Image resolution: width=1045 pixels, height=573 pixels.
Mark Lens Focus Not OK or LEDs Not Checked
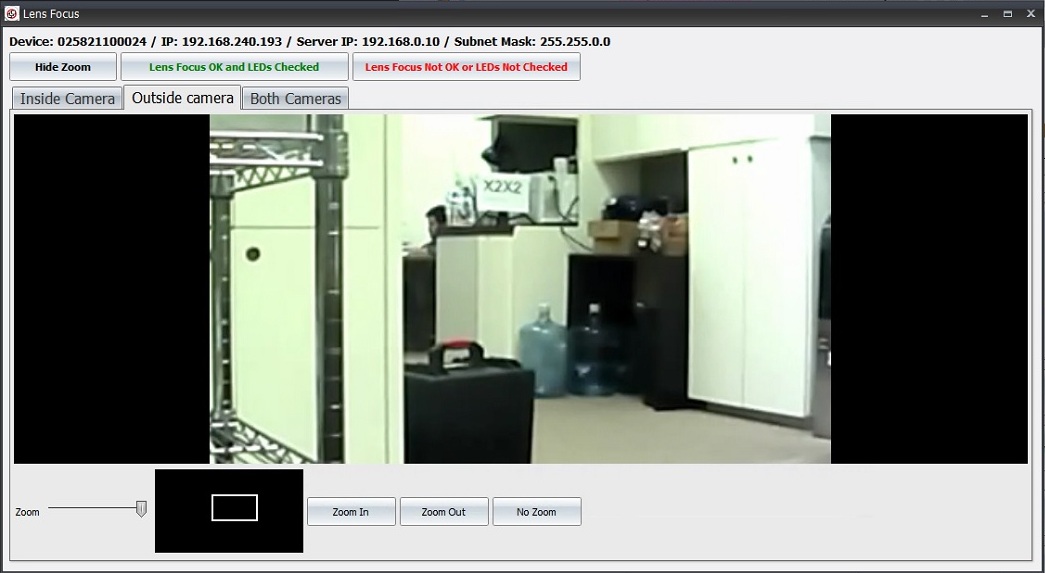point(466,67)
